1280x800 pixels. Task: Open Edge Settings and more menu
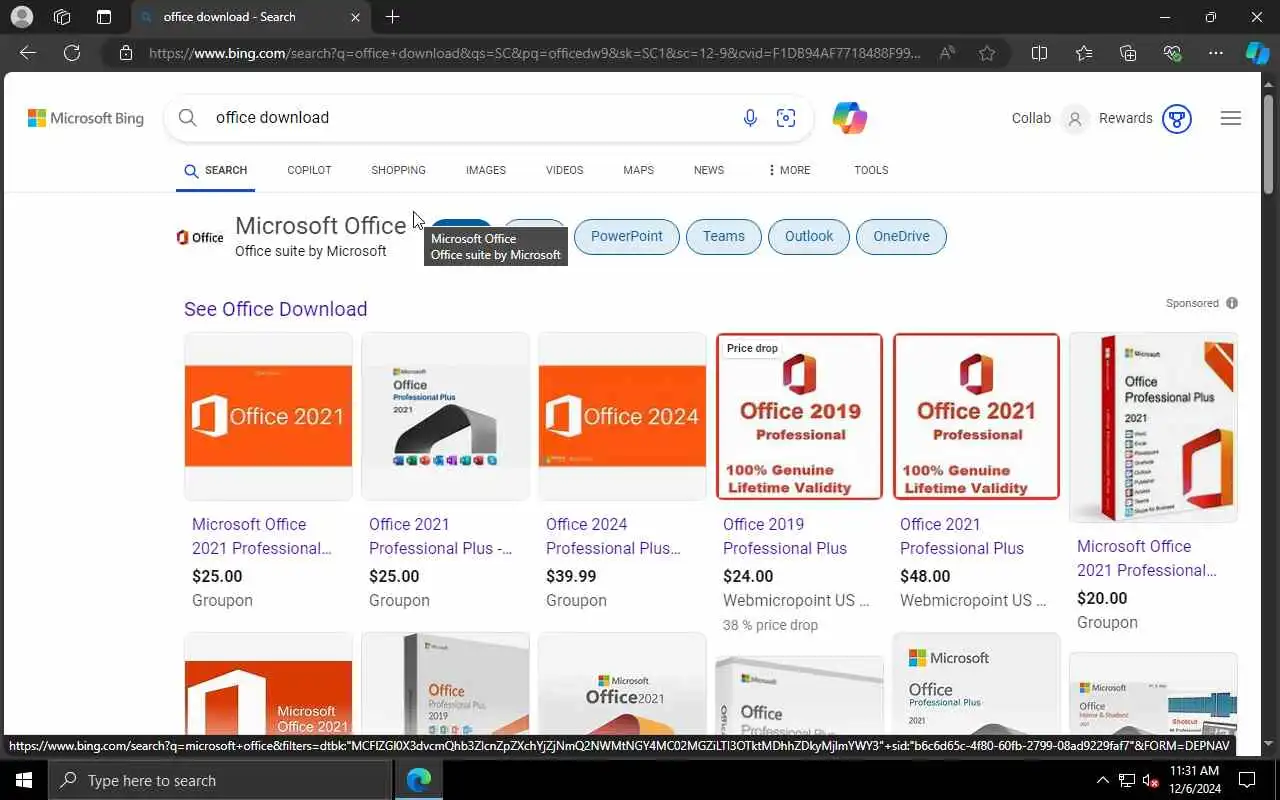[x=1216, y=53]
